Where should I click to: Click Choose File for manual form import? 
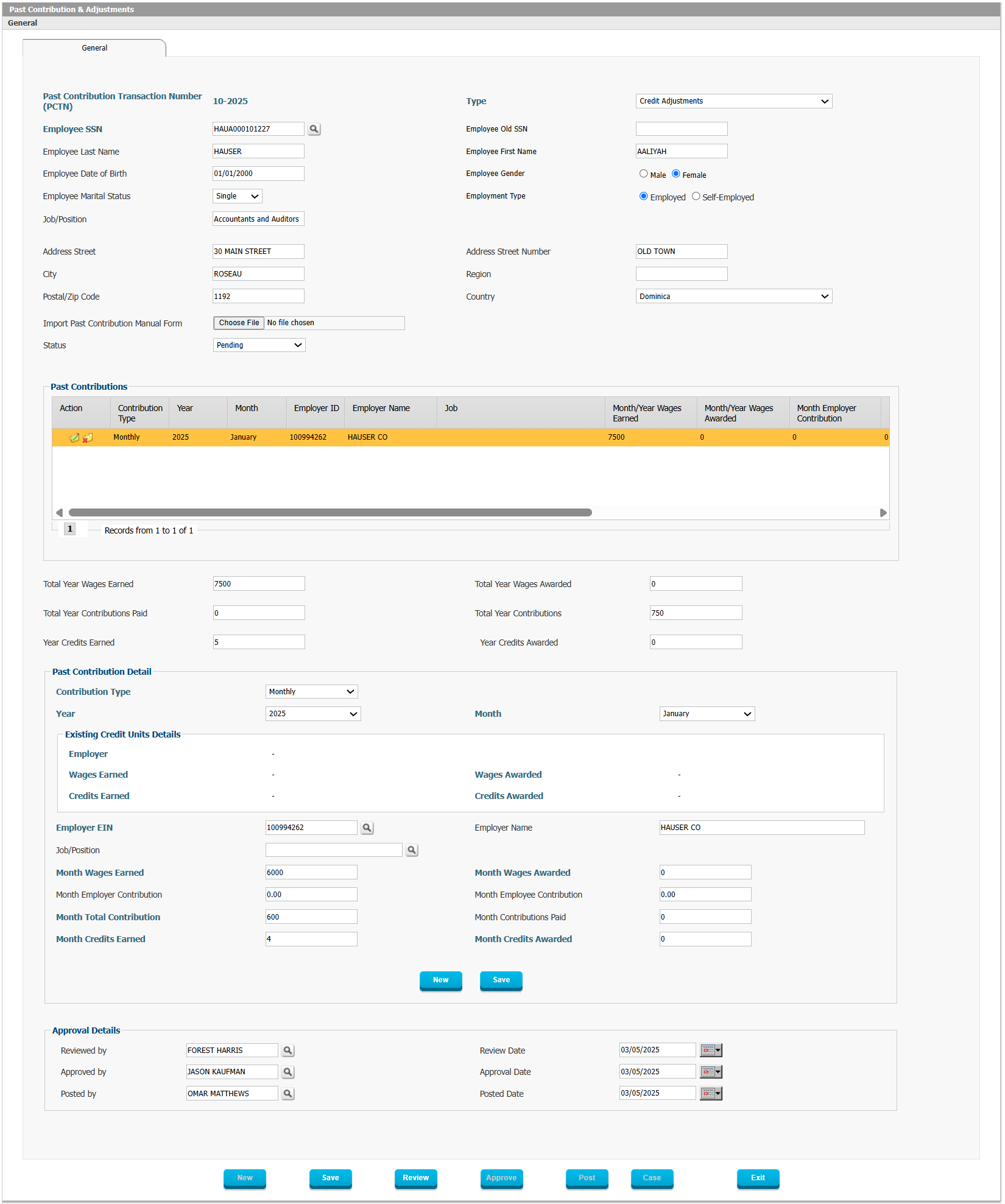point(239,323)
